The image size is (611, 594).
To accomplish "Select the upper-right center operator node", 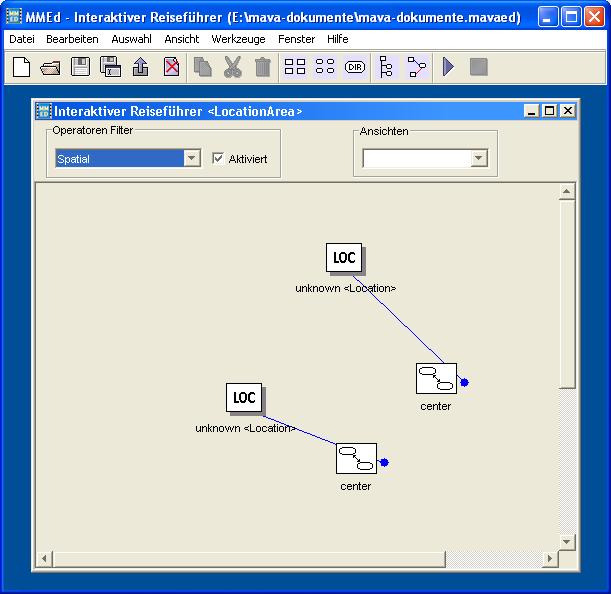I will pyautogui.click(x=436, y=378).
